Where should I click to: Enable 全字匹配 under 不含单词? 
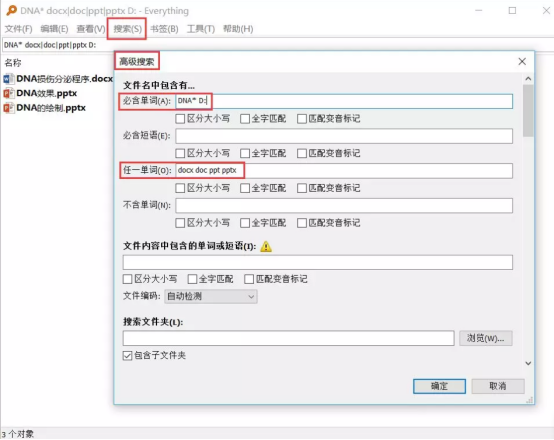244,223
